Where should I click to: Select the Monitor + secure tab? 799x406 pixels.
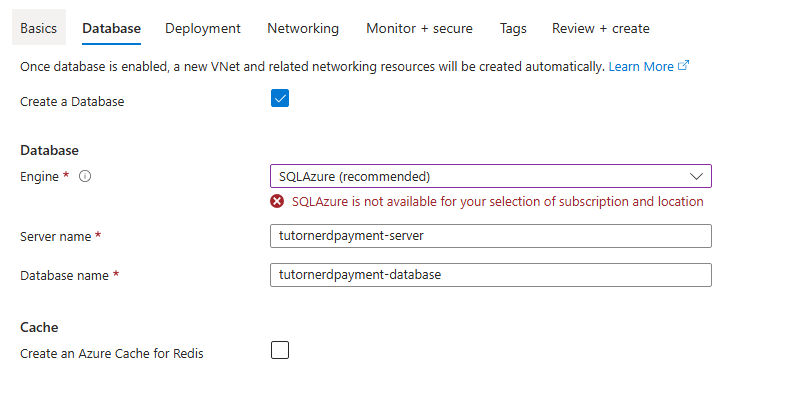[419, 28]
